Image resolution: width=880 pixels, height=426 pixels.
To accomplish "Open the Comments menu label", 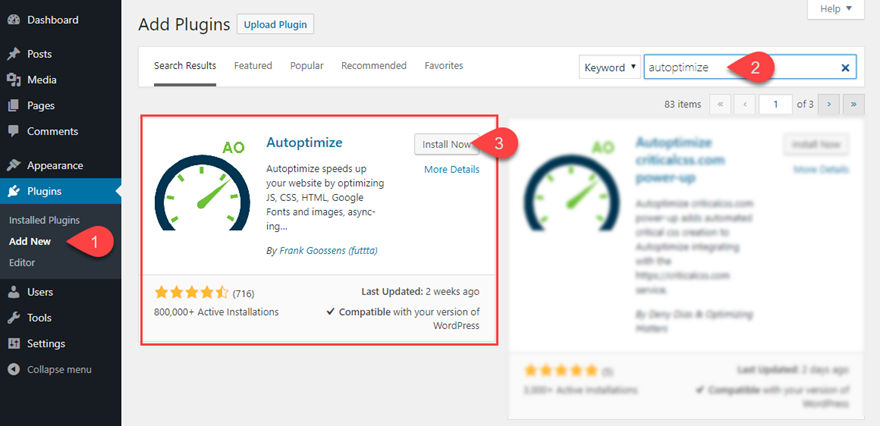I will pyautogui.click(x=52, y=131).
